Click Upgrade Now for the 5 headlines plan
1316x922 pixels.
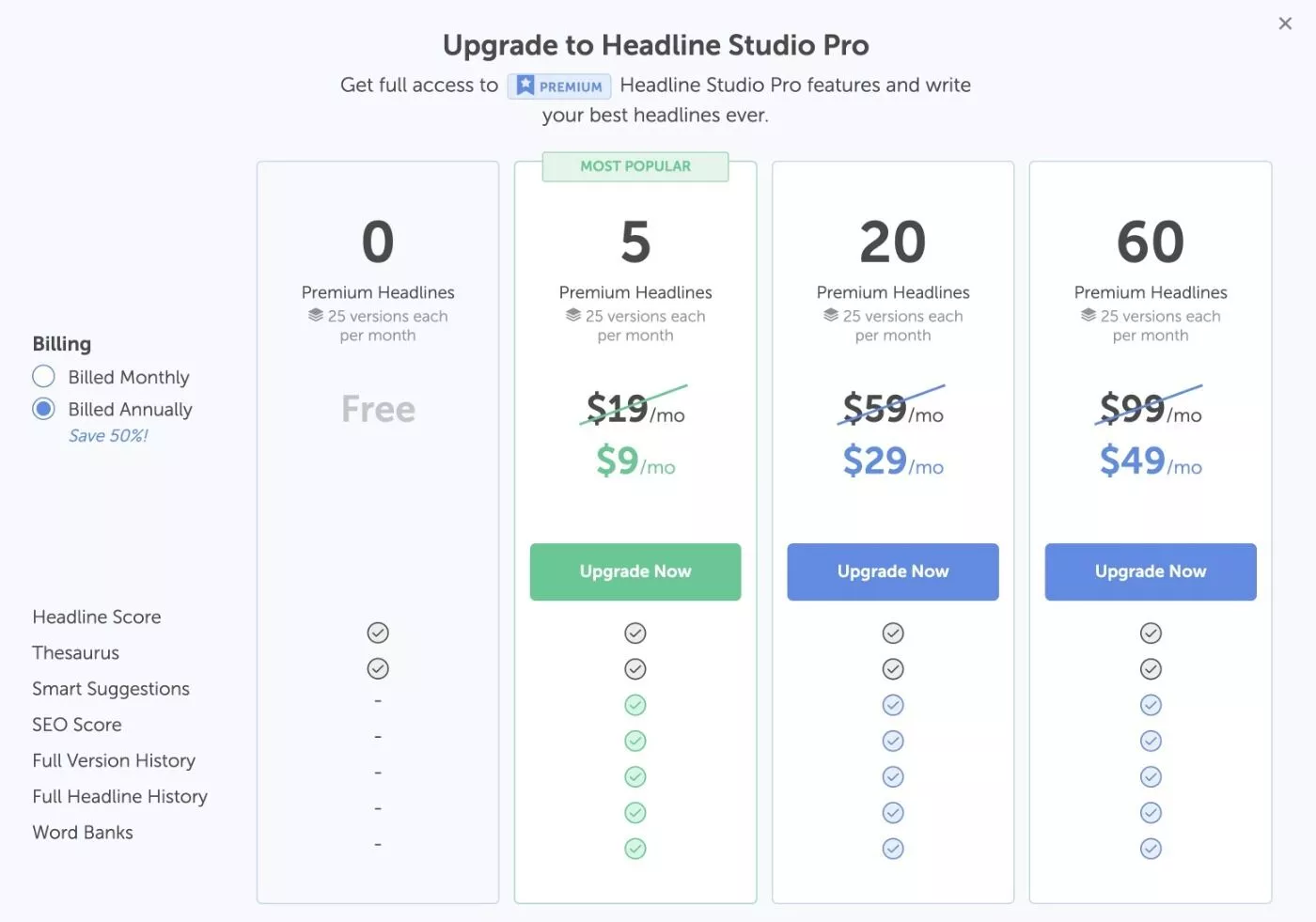click(x=635, y=571)
